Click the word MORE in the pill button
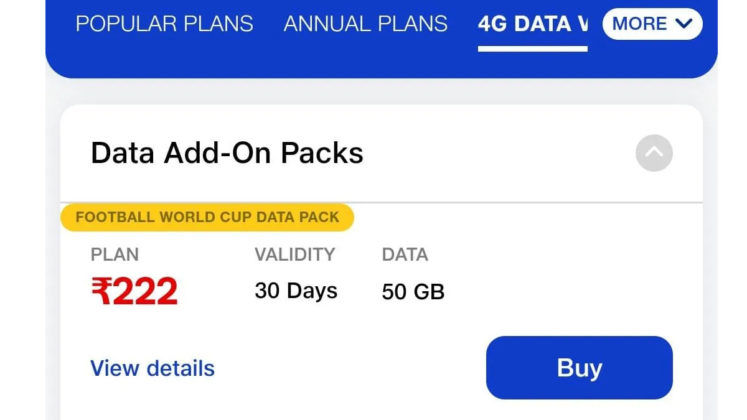This screenshot has width=747, height=420. point(639,24)
